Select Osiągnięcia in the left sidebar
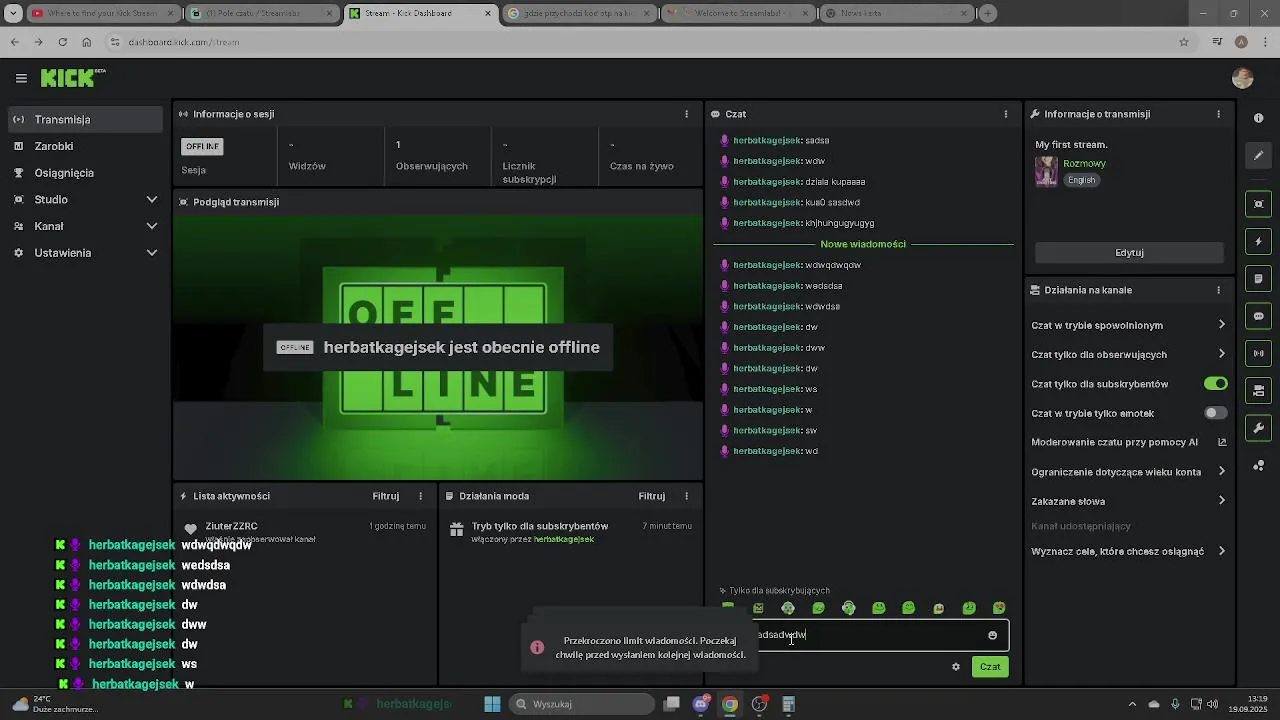 84,173
